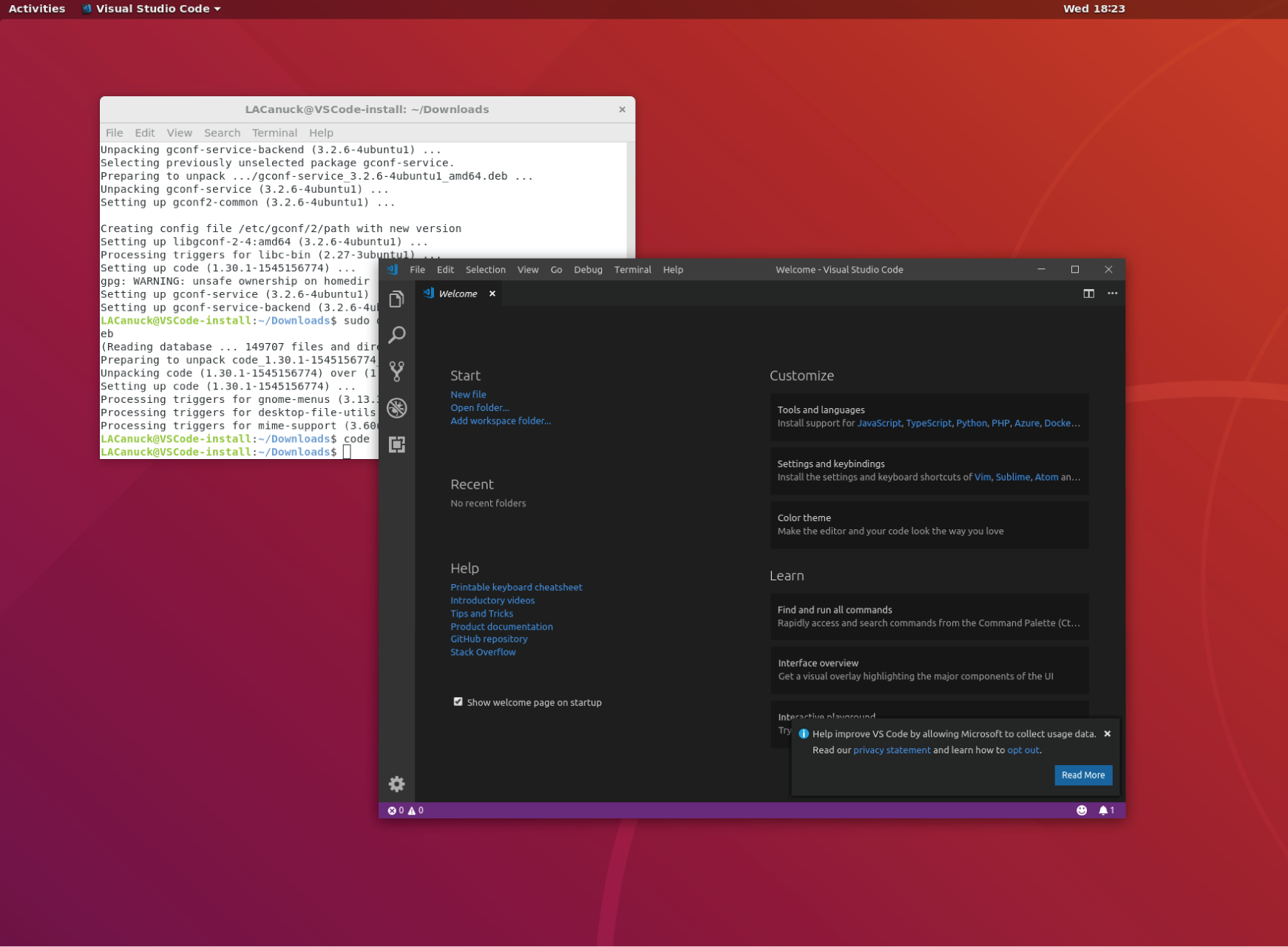Install Sublime keybindings link

click(1012, 477)
